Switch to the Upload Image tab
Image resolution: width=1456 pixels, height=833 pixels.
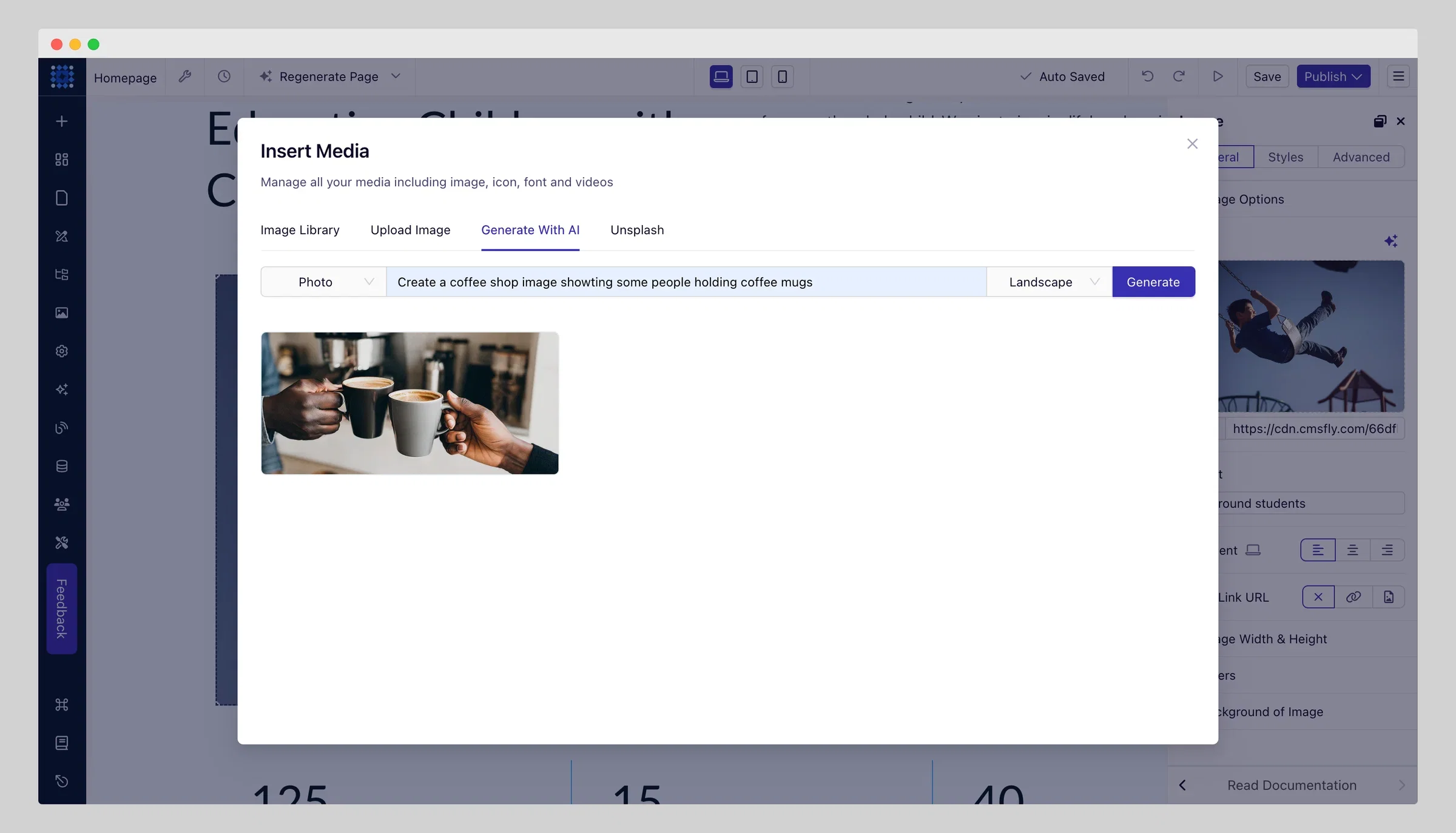point(410,230)
